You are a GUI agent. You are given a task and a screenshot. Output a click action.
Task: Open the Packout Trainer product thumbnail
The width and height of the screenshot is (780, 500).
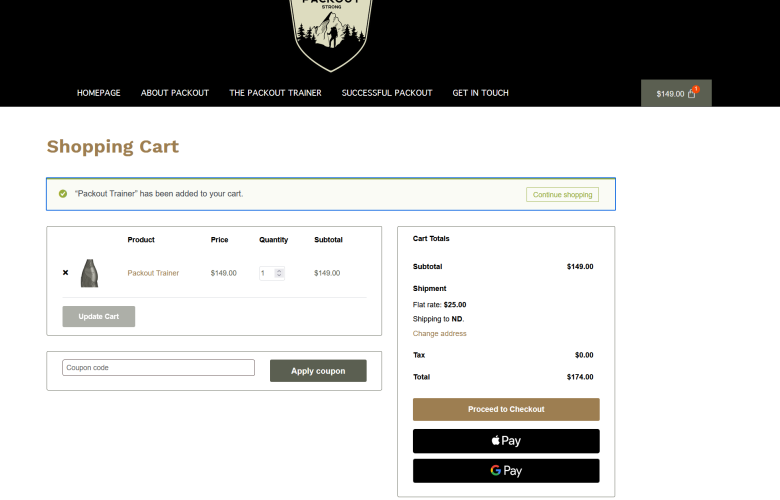click(90, 273)
